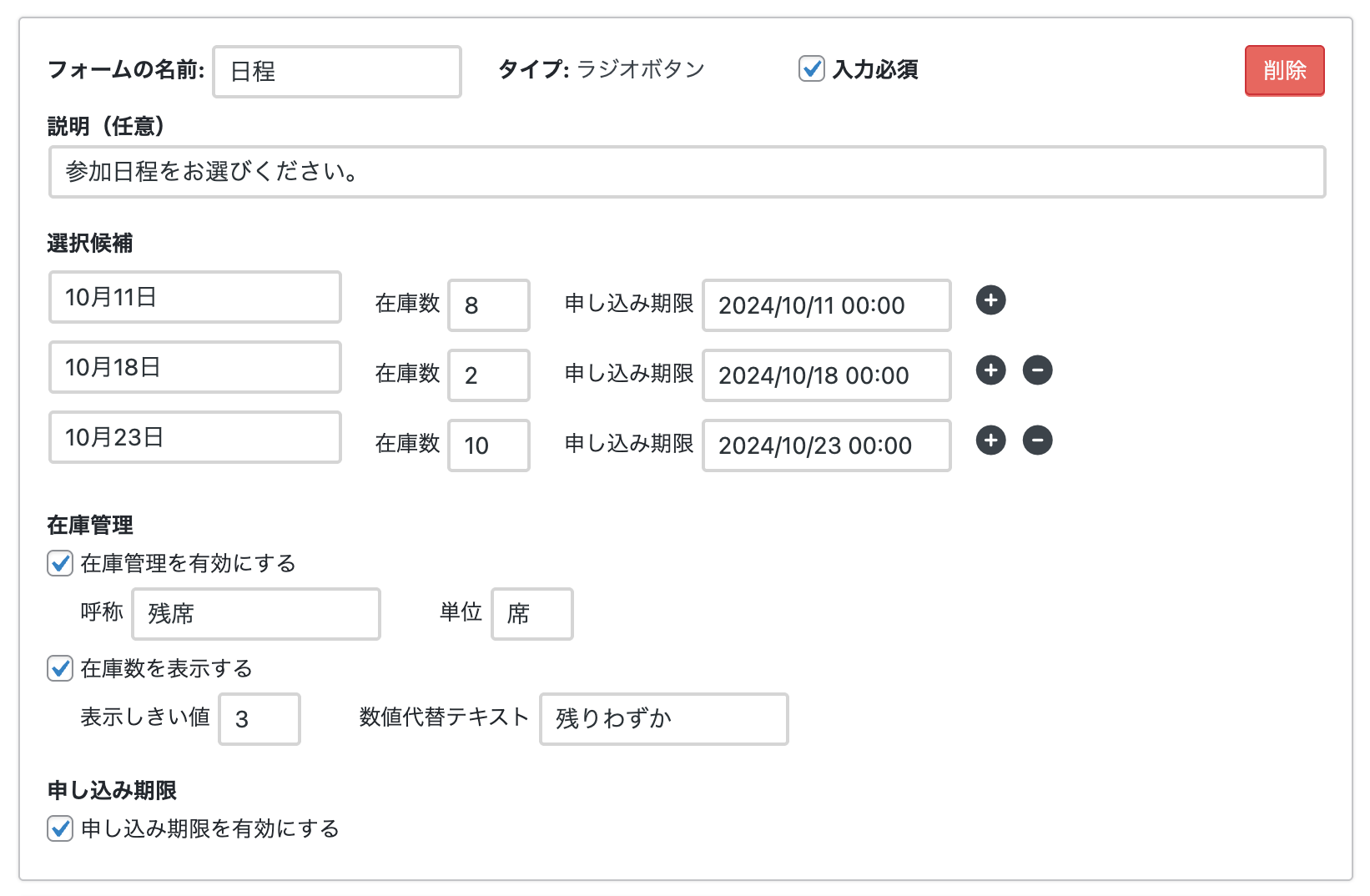Add a new option after the 10月18日 row
The height and width of the screenshot is (896, 1370).
(x=990, y=370)
